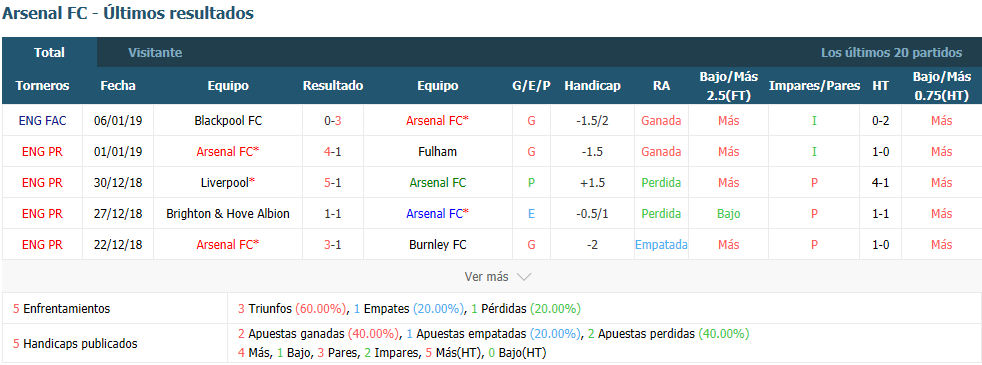Screen dimensions: 982x365
Task: Select the Total tab
Action: pos(49,53)
